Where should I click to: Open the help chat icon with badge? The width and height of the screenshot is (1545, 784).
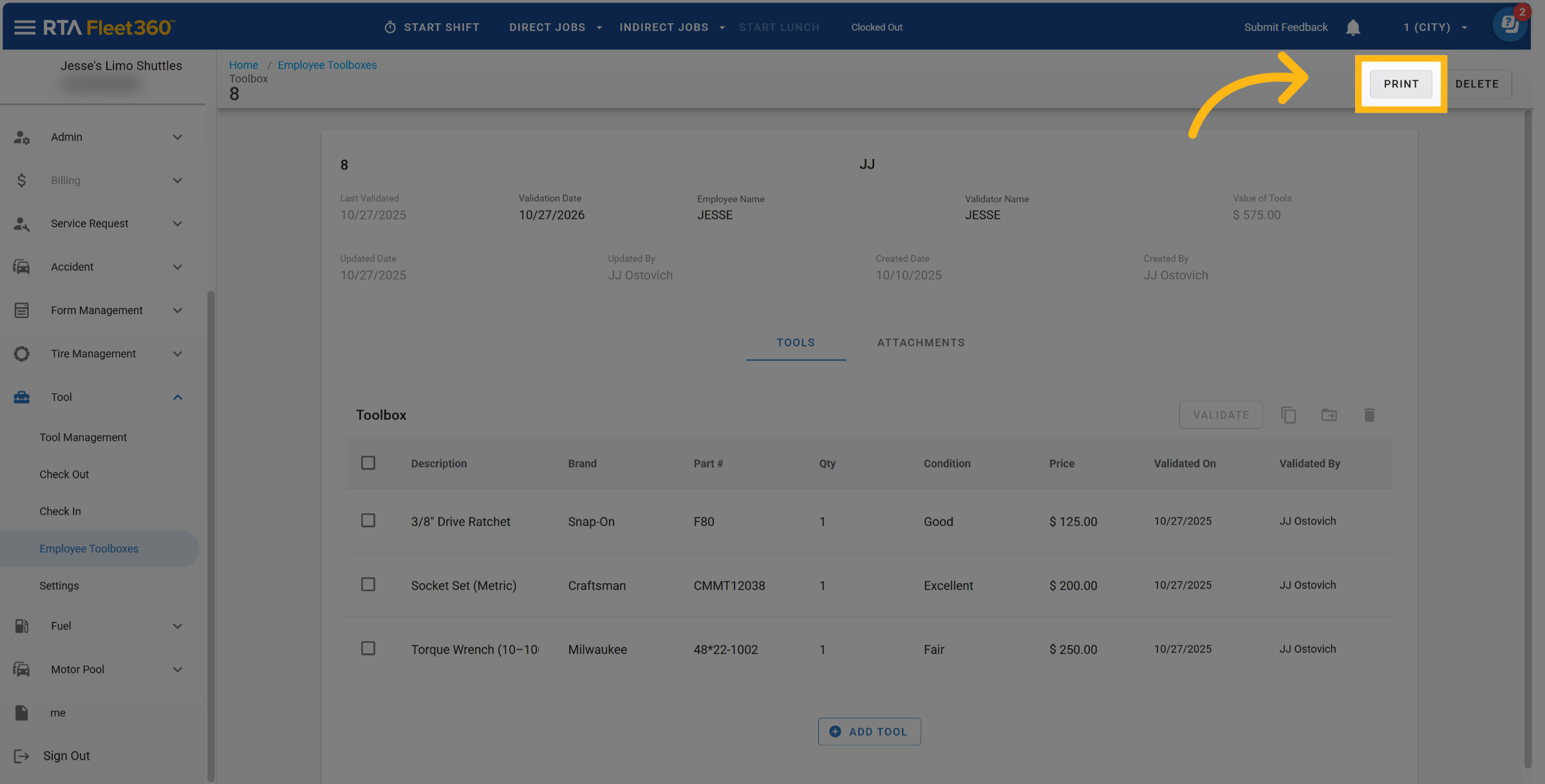1508,25
